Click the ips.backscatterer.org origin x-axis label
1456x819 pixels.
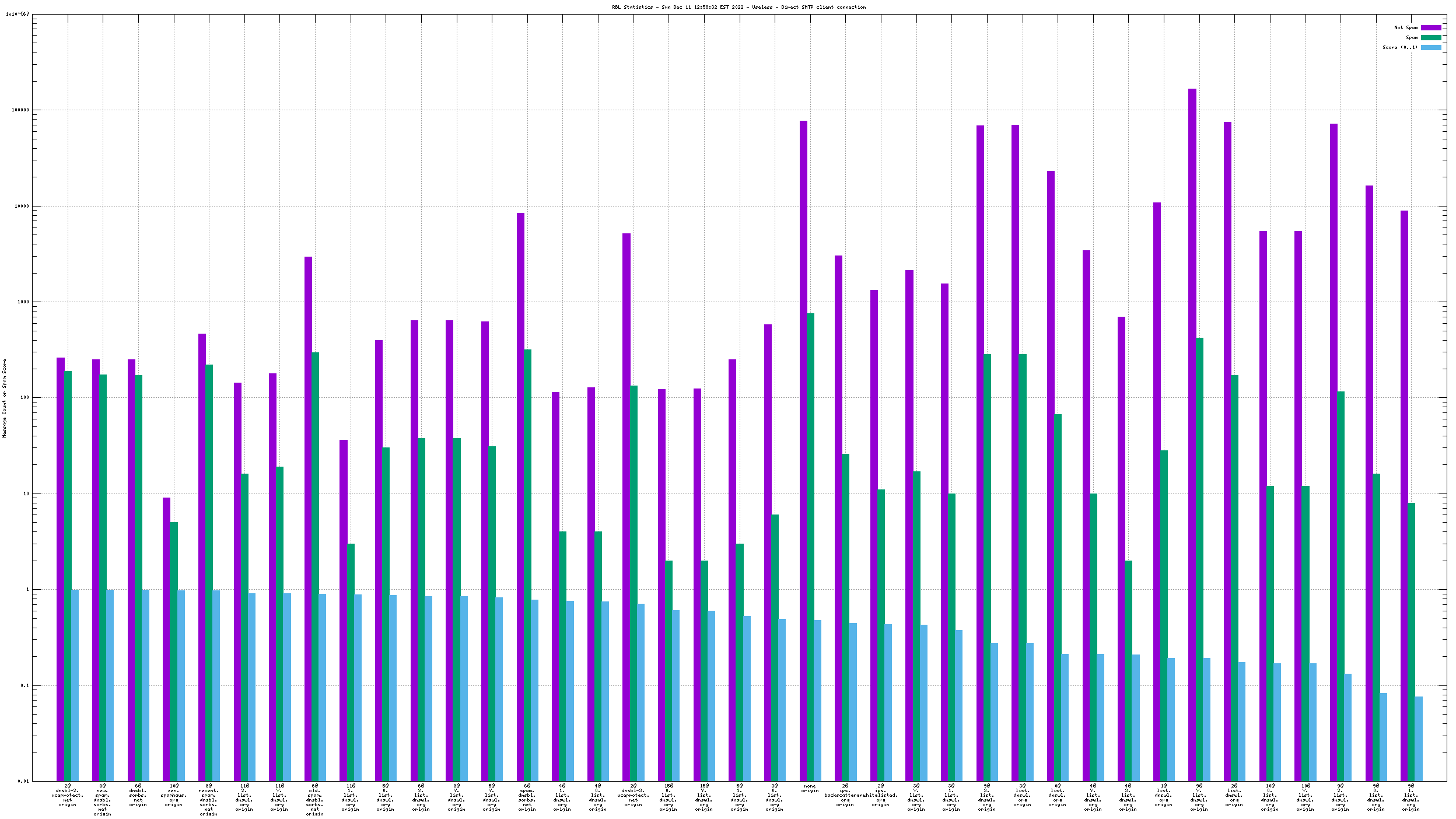(x=845, y=796)
